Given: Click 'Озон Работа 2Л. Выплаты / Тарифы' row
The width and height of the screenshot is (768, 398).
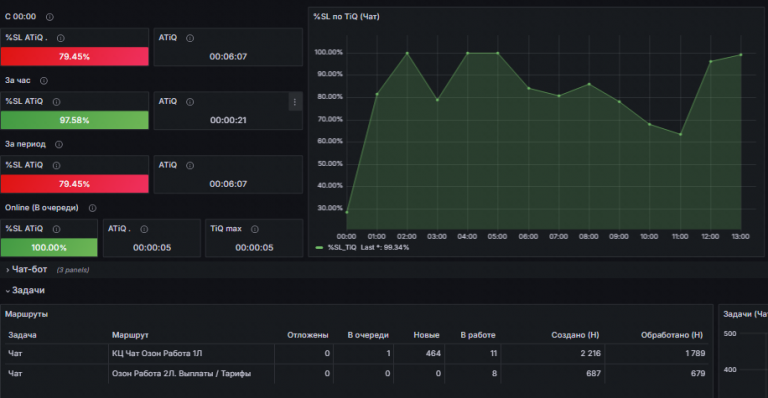Looking at the screenshot, I should pyautogui.click(x=357, y=374).
